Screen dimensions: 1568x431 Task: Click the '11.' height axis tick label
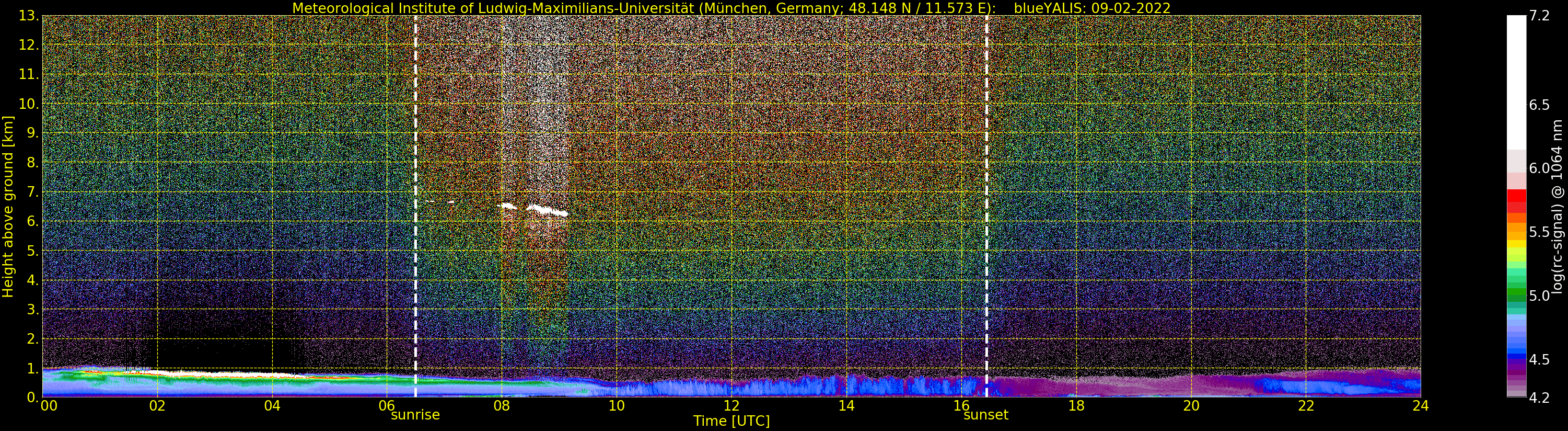(x=29, y=74)
